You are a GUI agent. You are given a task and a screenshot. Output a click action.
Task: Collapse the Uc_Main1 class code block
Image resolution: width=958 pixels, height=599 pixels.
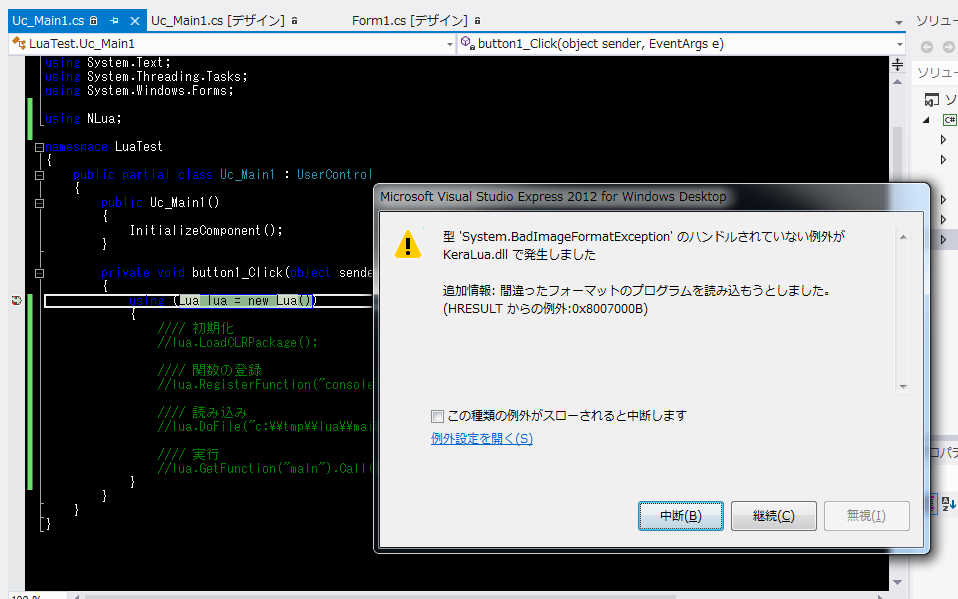(x=39, y=175)
